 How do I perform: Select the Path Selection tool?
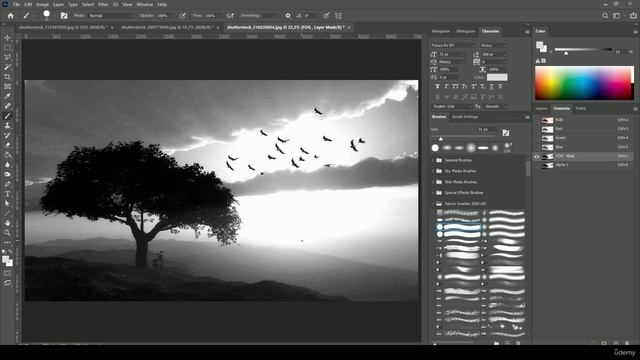click(x=7, y=204)
